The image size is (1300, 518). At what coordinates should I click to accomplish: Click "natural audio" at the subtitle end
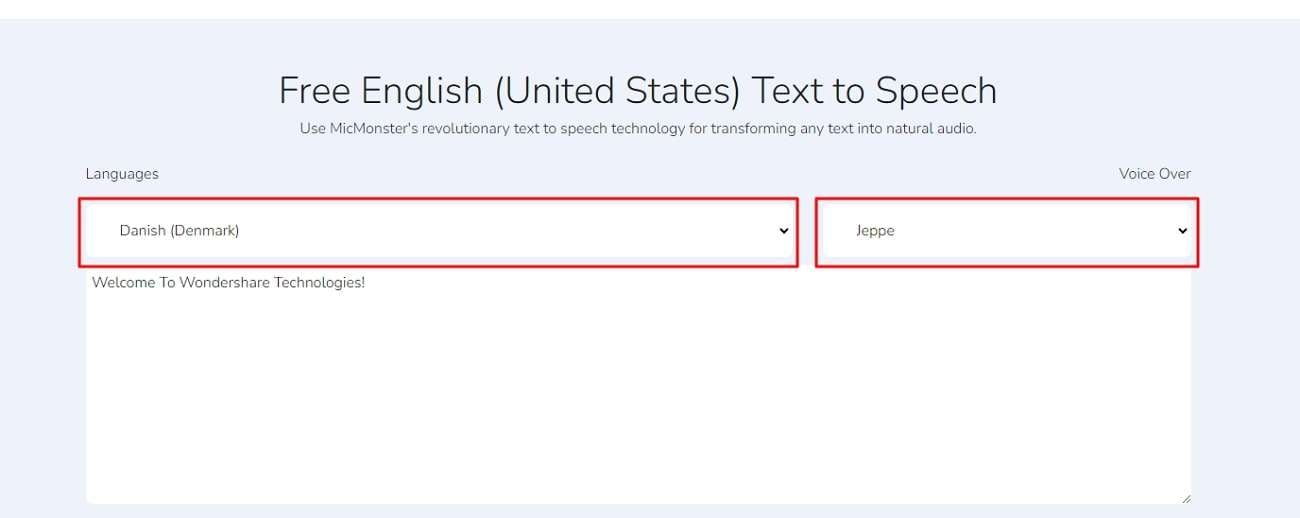point(930,129)
